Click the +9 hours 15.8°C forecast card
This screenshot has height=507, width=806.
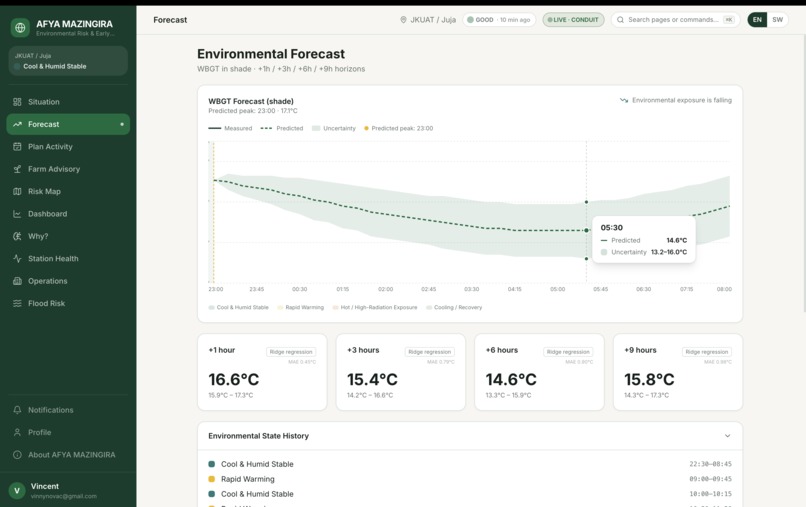[678, 372]
